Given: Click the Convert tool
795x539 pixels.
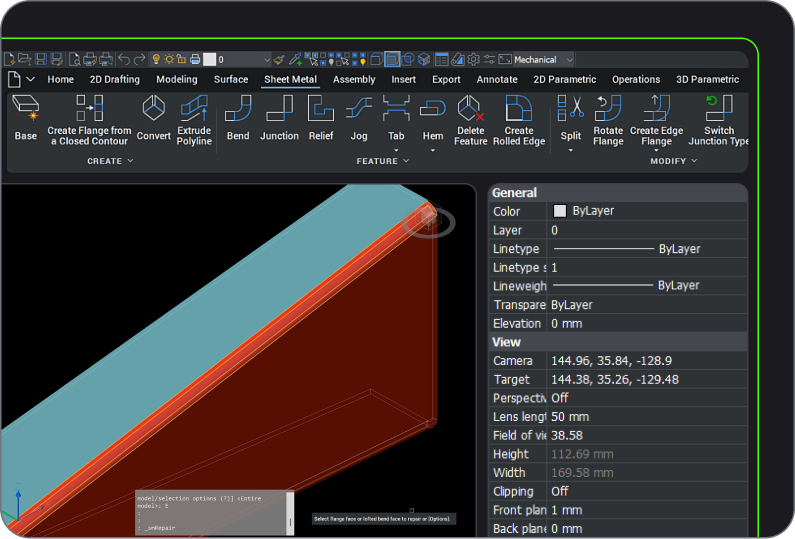Looking at the screenshot, I should (154, 118).
